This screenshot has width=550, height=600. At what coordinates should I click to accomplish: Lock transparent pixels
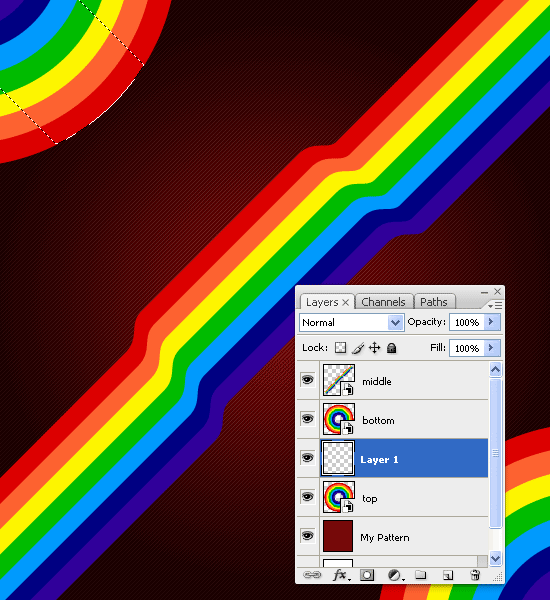[x=340, y=348]
